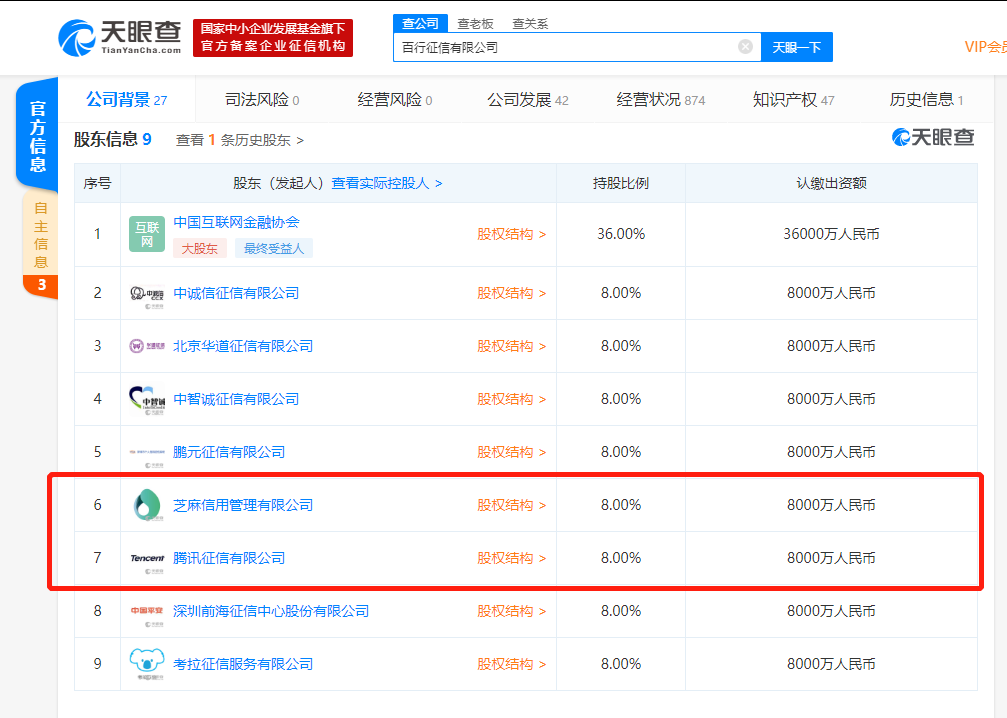This screenshot has height=718, width=1007.
Task: Open the 公司背景 tab
Action: tap(127, 100)
